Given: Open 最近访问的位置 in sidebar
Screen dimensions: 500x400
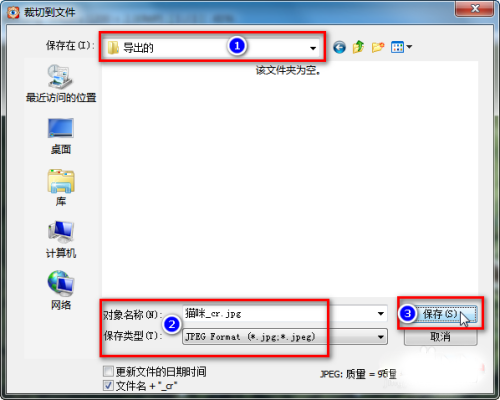Looking at the screenshot, I should (x=61, y=84).
